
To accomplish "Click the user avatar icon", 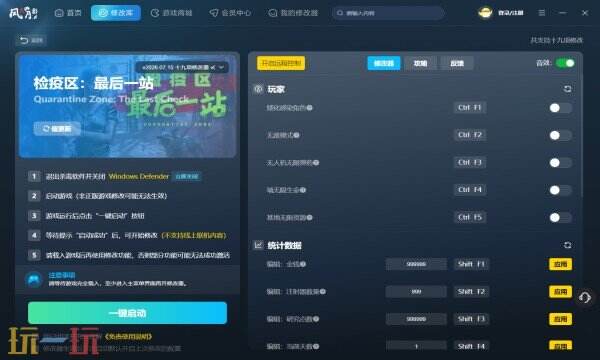I will click(x=485, y=13).
